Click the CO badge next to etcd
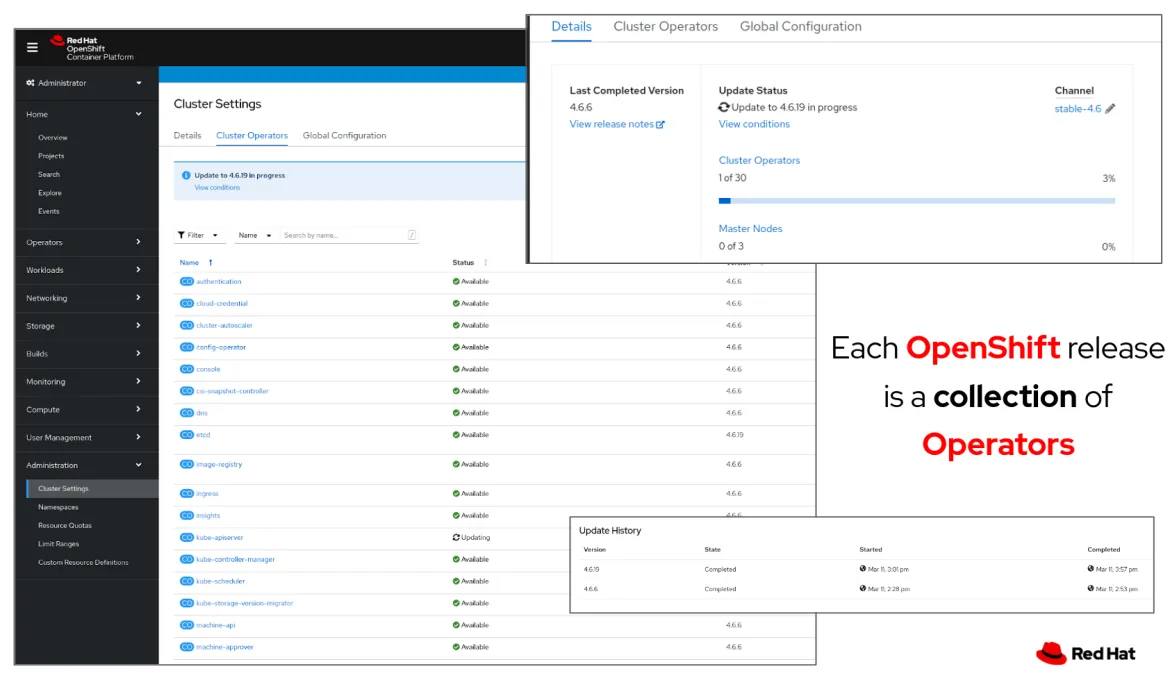Screen dimensions: 1170x678 [x=186, y=435]
